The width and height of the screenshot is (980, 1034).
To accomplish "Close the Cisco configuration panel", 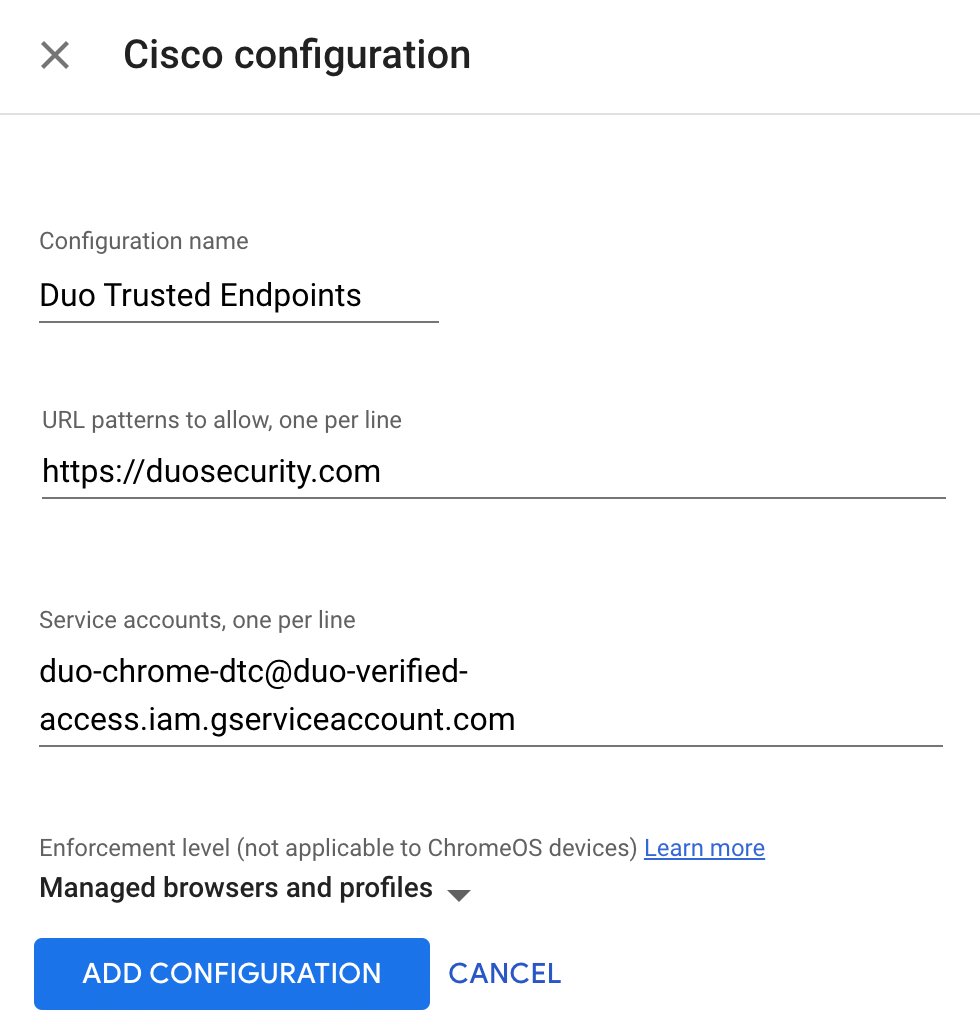I will 55,55.
